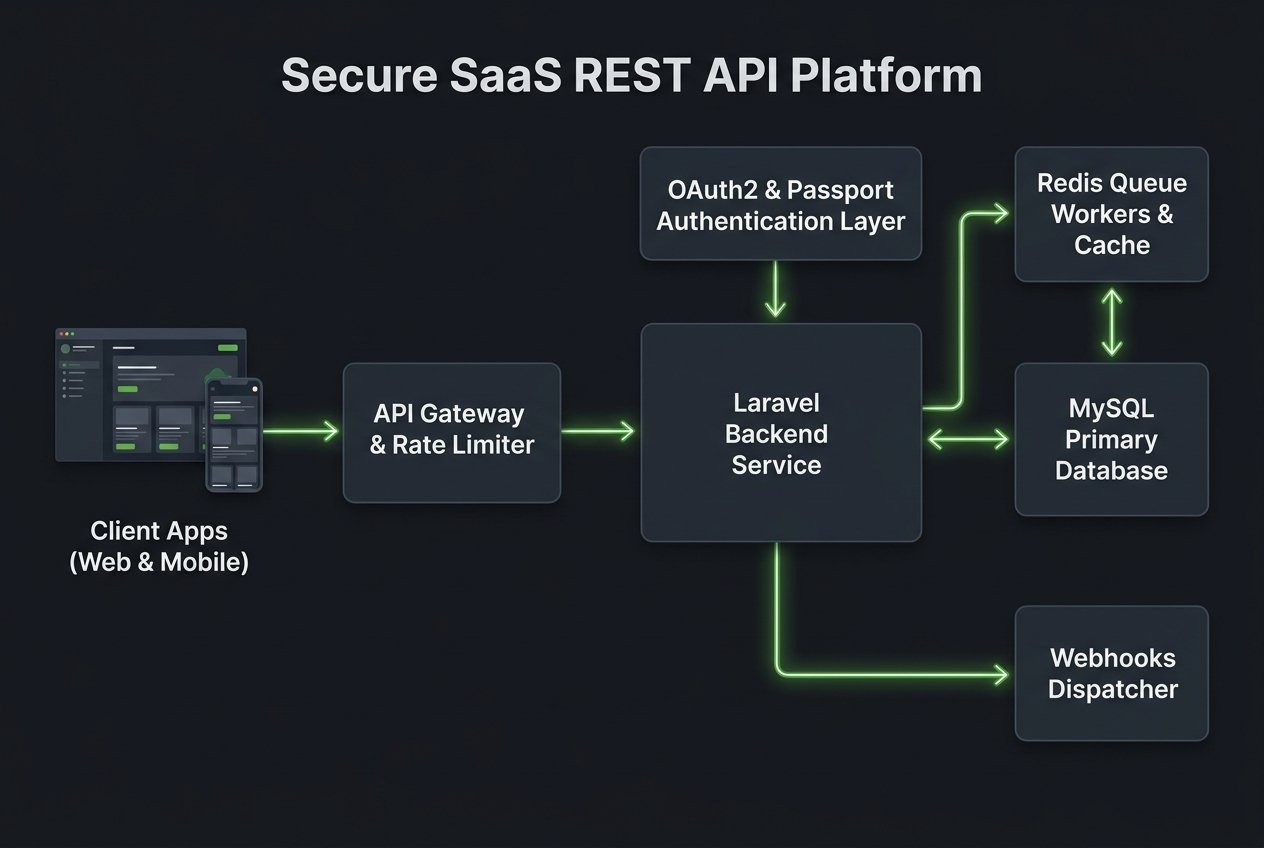Select the mobile phone app mockup

click(234, 435)
